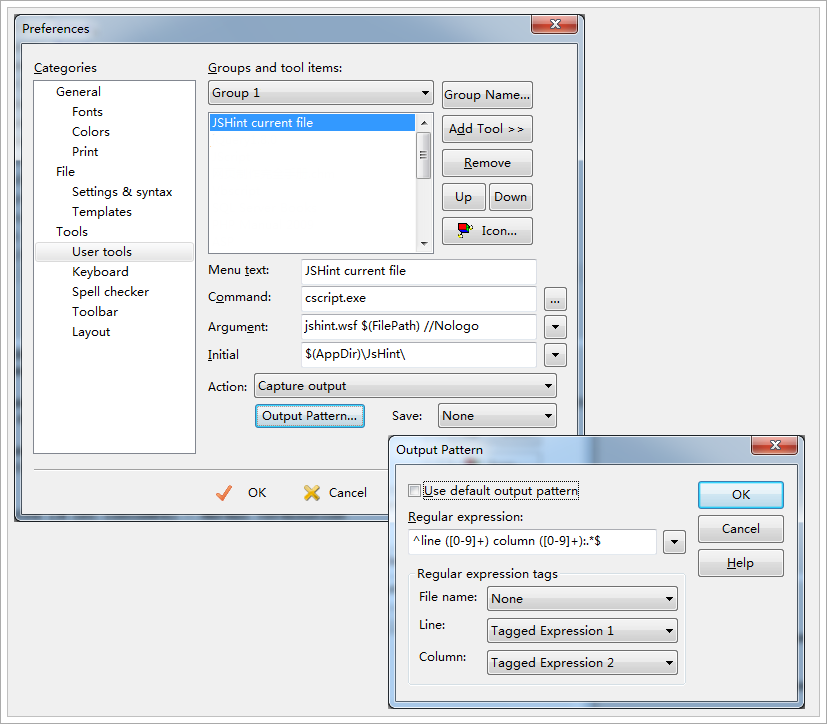
Task: Select the Toolbar category
Action: click(95, 312)
